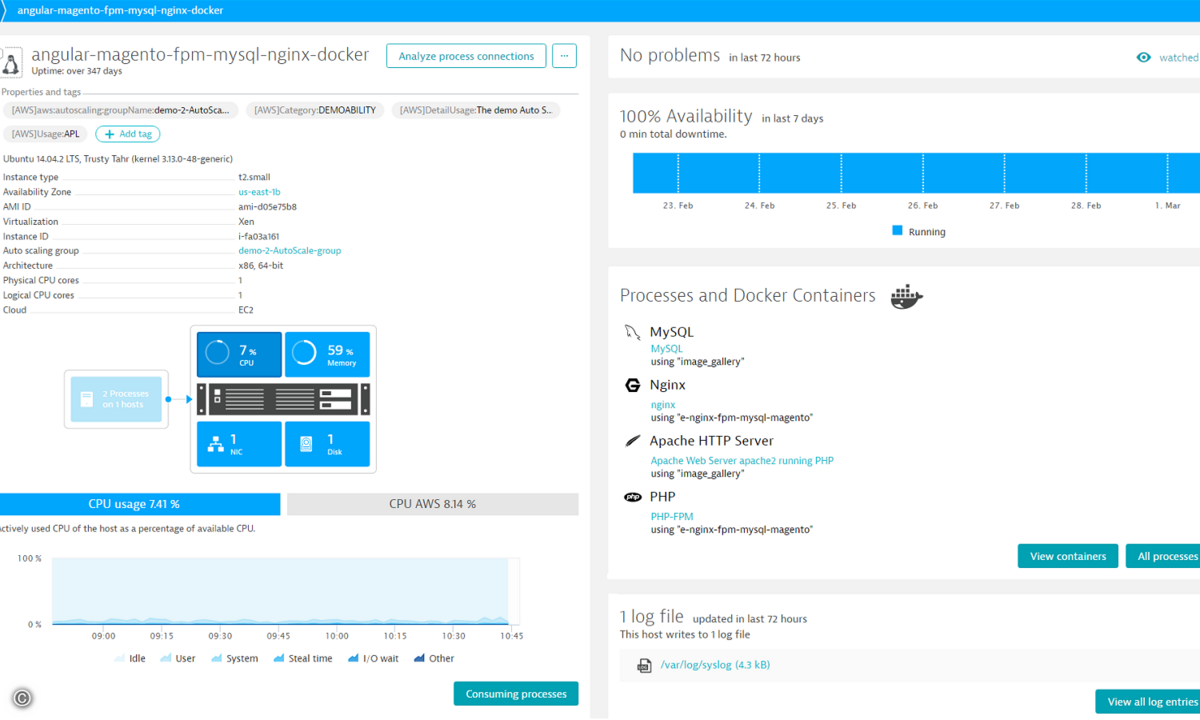Image resolution: width=1200 pixels, height=720 pixels.
Task: Click the Apache feather icon
Action: pyautogui.click(x=632, y=441)
